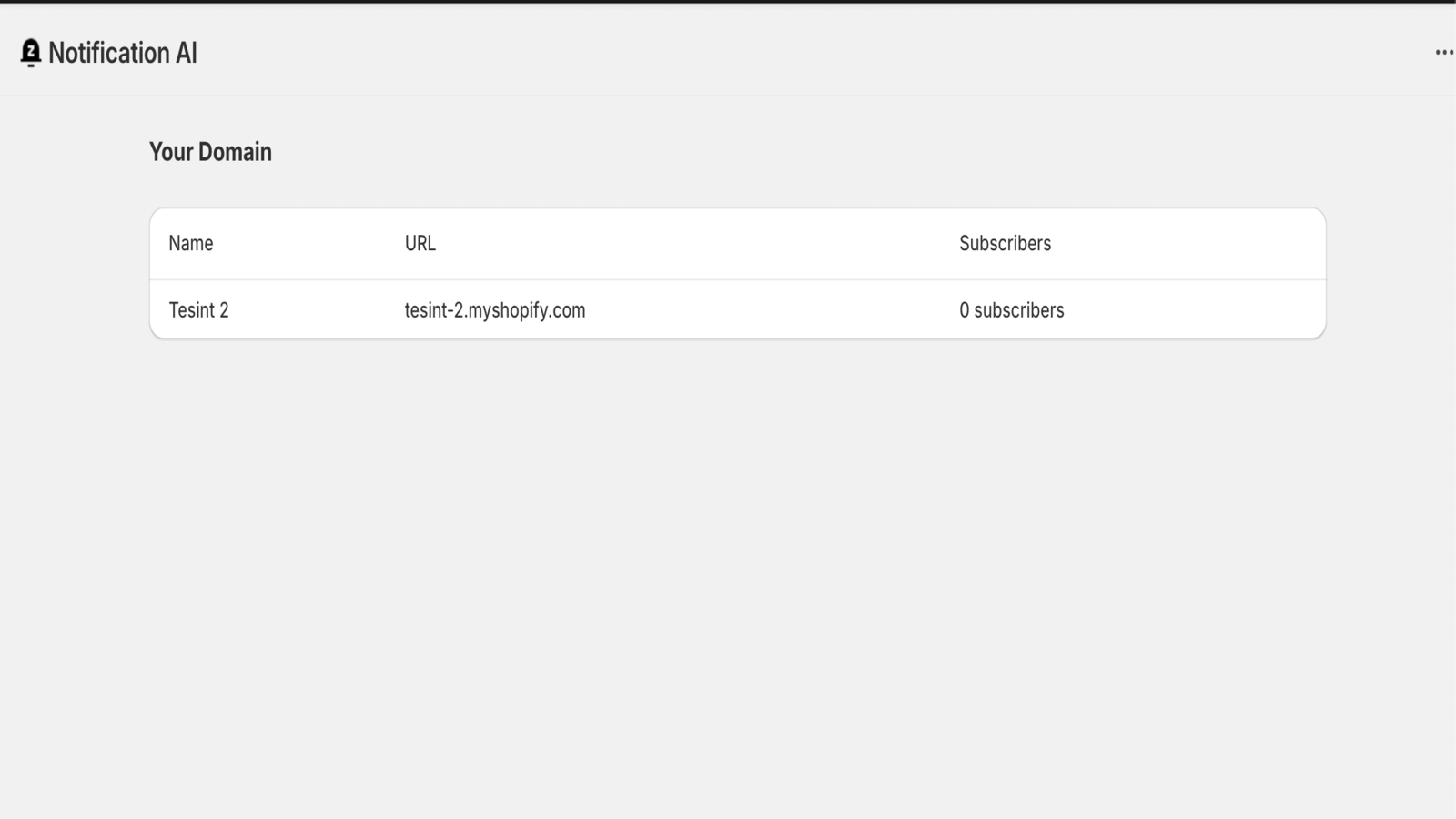Click the Your Domain heading
The height and width of the screenshot is (819, 1456).
click(x=210, y=151)
